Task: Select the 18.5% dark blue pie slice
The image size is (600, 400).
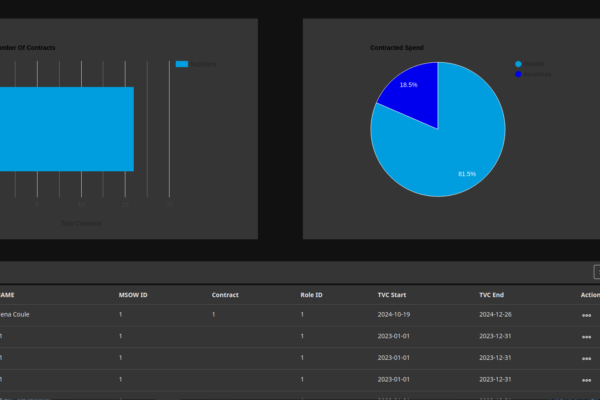Action: [414, 95]
